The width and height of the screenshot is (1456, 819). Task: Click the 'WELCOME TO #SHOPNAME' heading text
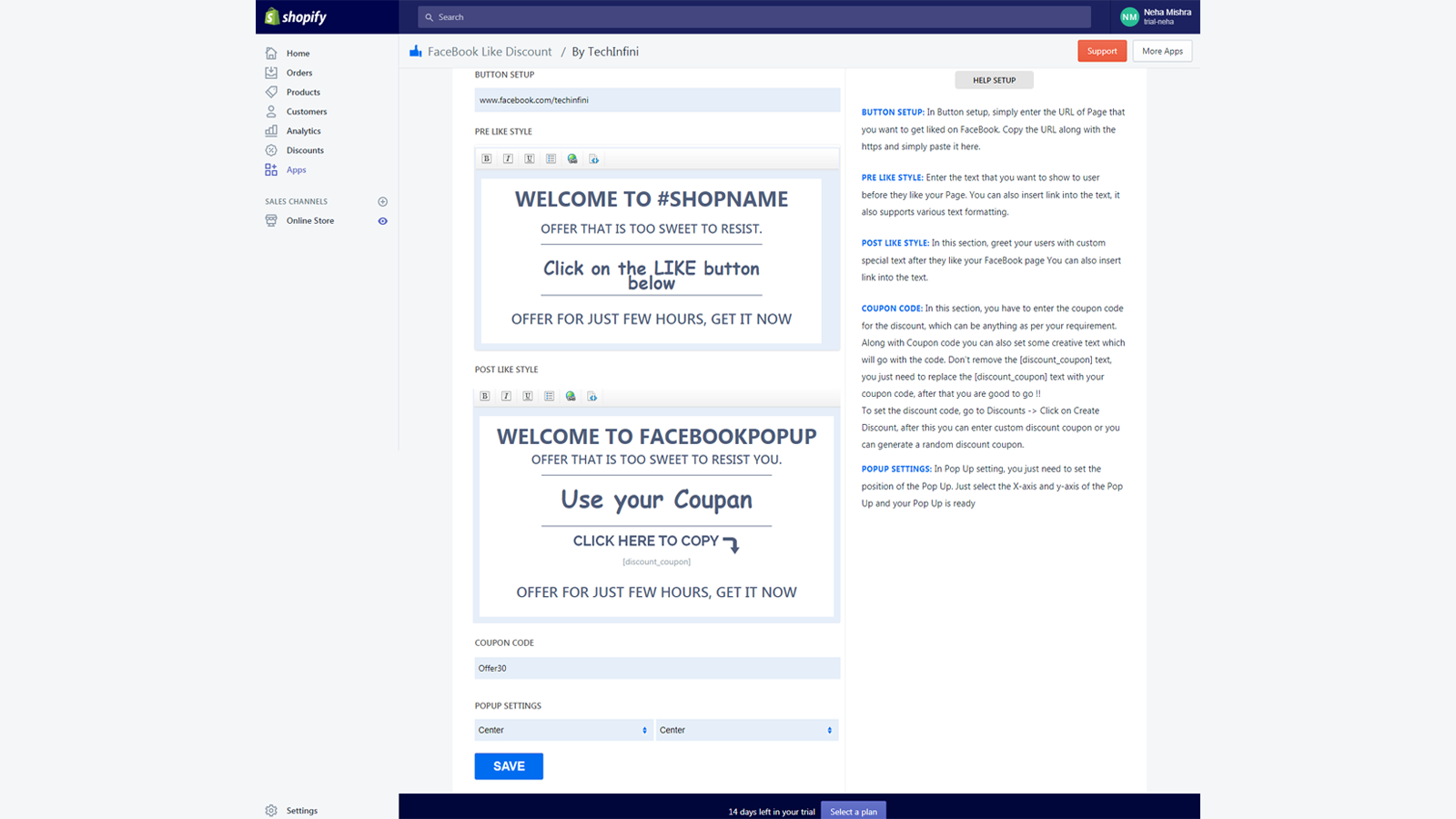[x=652, y=199]
